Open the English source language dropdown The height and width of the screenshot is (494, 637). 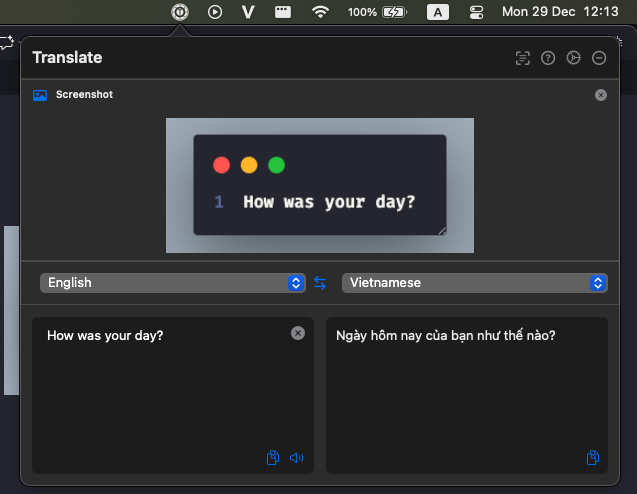172,283
